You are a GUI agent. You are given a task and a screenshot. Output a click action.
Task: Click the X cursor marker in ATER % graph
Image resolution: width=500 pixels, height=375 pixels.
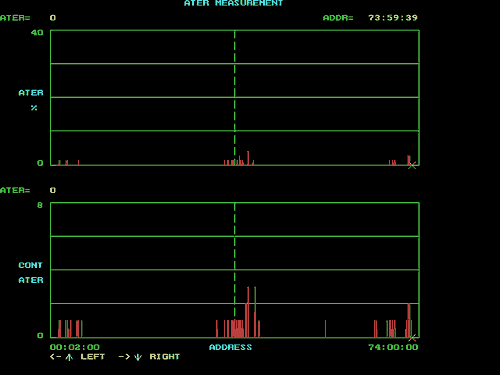[x=412, y=165]
